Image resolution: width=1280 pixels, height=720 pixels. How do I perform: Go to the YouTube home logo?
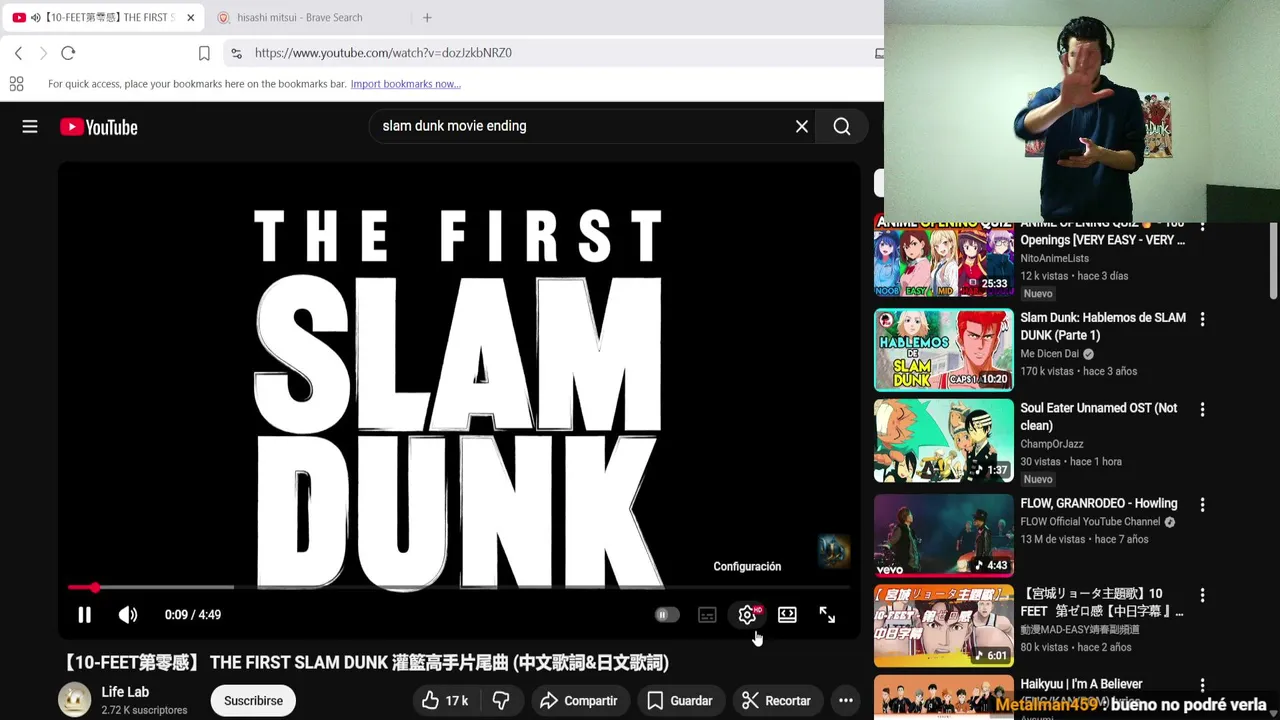point(98,127)
